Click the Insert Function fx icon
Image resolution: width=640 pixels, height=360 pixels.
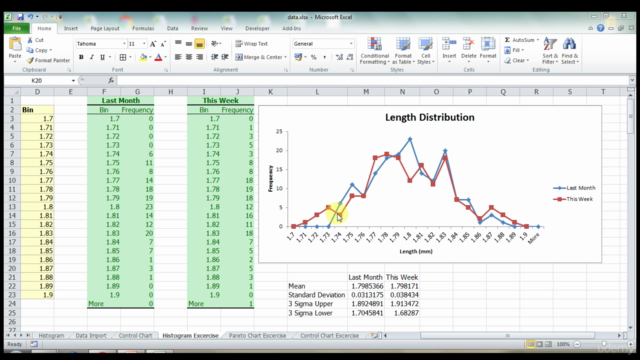click(x=111, y=80)
